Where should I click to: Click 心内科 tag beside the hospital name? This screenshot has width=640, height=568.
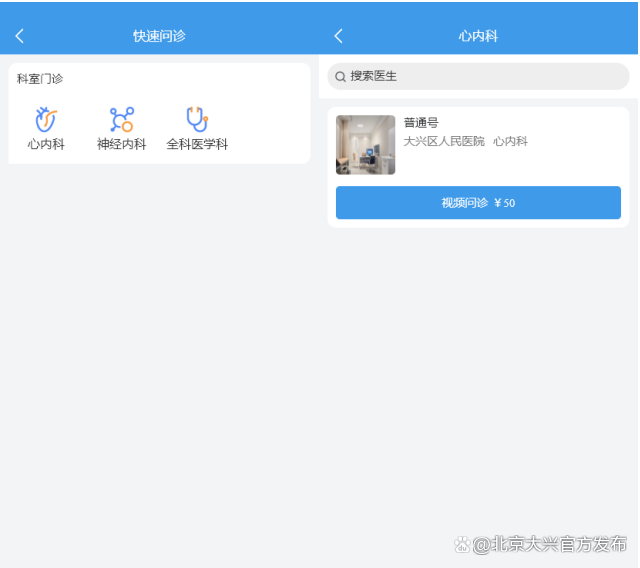[x=510, y=141]
